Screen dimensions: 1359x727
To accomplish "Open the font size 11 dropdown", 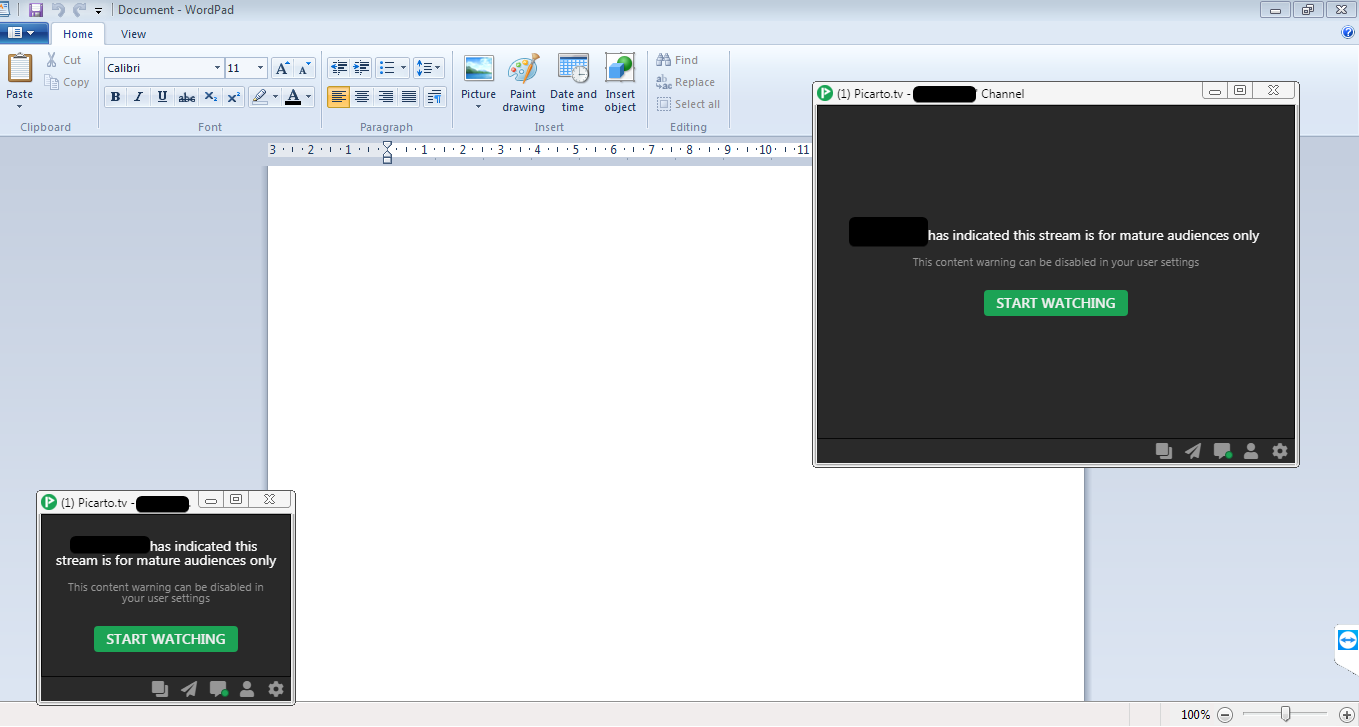I will click(x=261, y=68).
